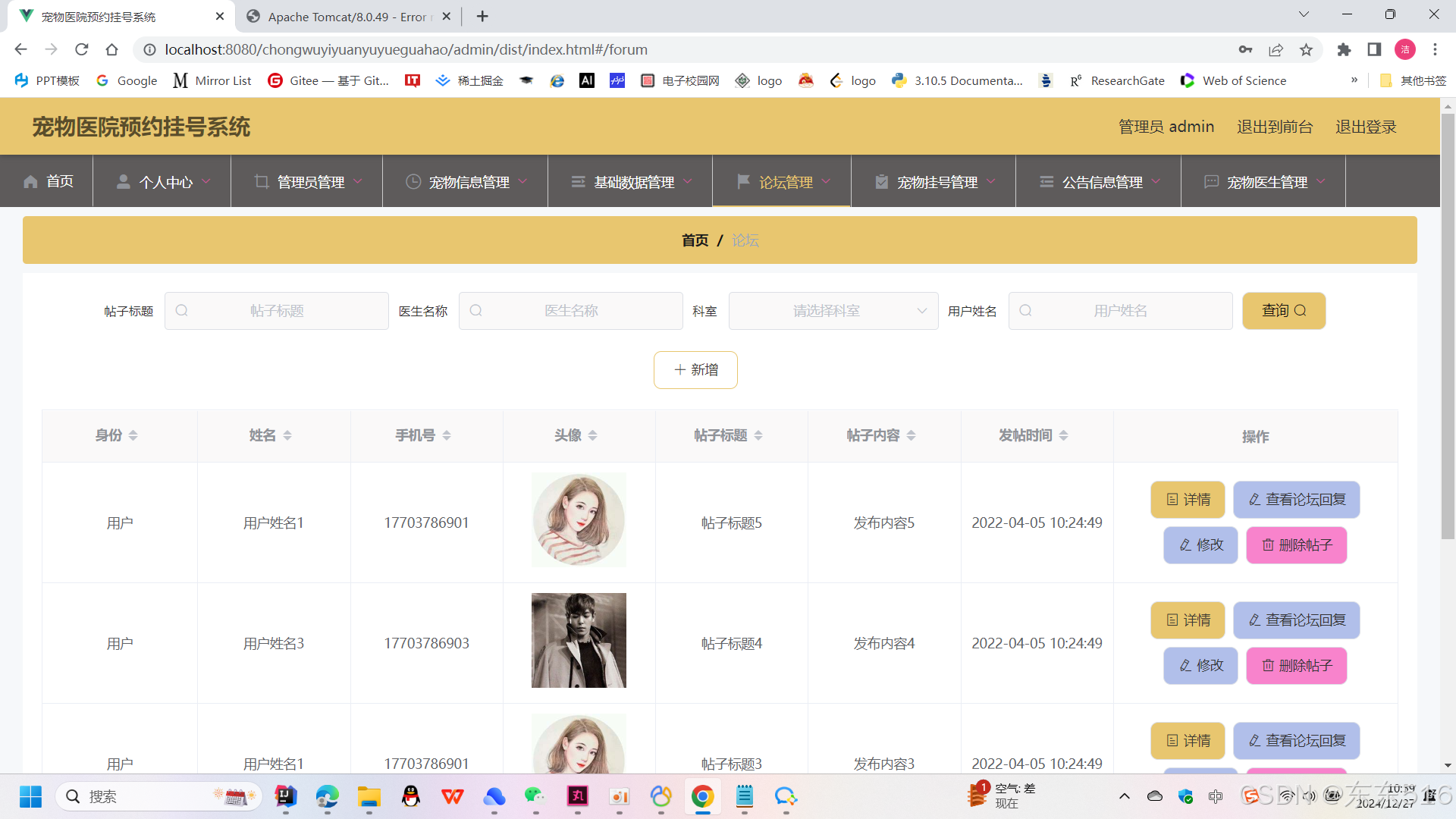The image size is (1456, 819).
Task: Sort the table by 身份 column
Action: coord(133,435)
